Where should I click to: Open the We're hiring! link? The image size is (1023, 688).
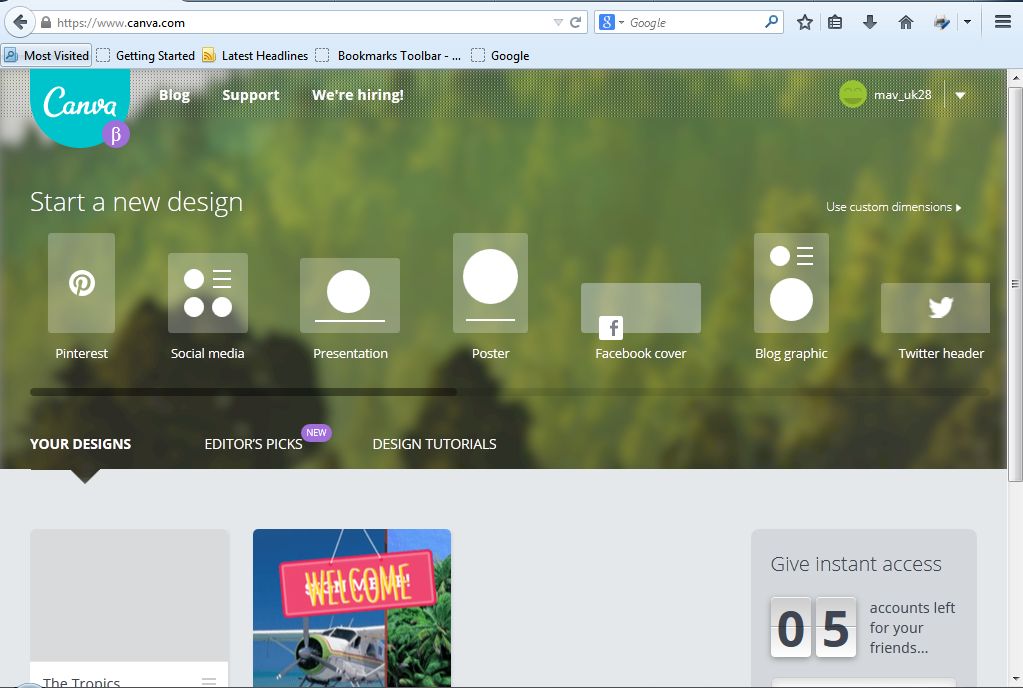[357, 95]
